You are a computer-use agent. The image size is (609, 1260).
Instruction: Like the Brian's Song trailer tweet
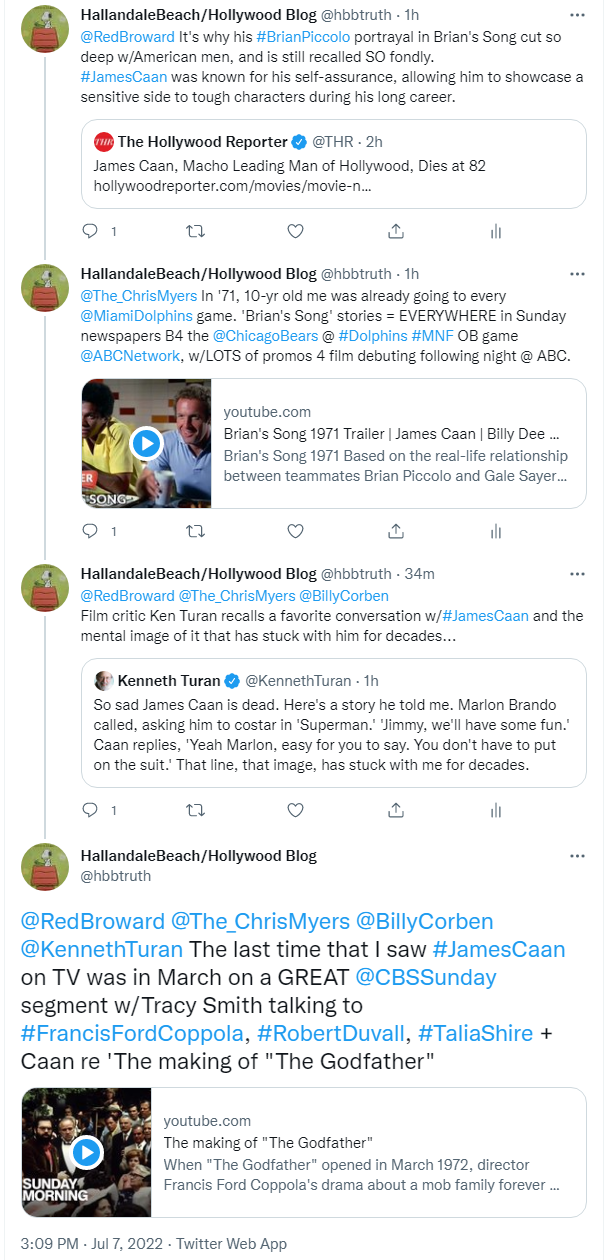click(295, 530)
